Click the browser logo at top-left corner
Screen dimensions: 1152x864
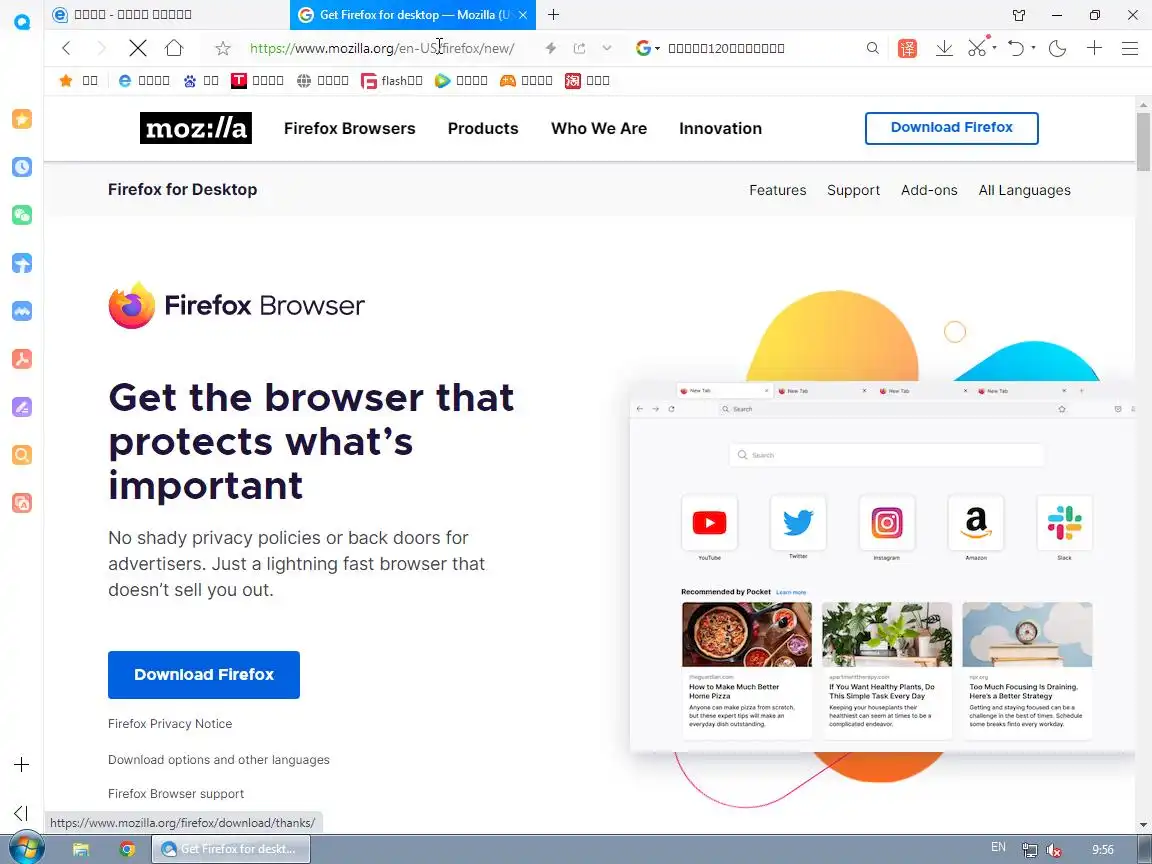(x=22, y=22)
